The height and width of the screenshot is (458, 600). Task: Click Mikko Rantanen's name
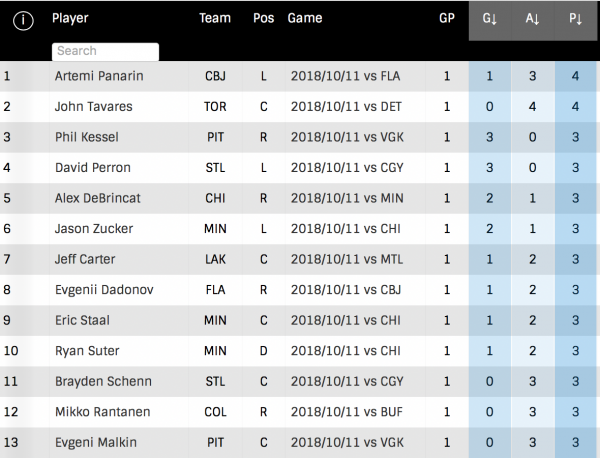tap(100, 412)
